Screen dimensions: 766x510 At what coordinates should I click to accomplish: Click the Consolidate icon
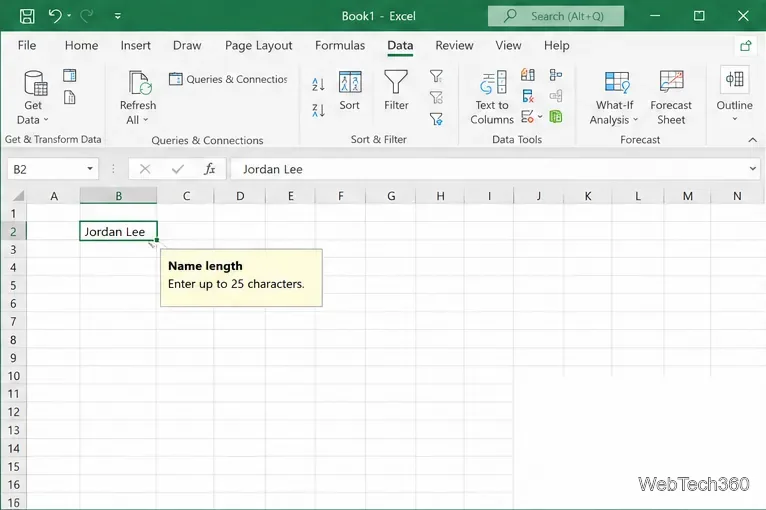[556, 75]
